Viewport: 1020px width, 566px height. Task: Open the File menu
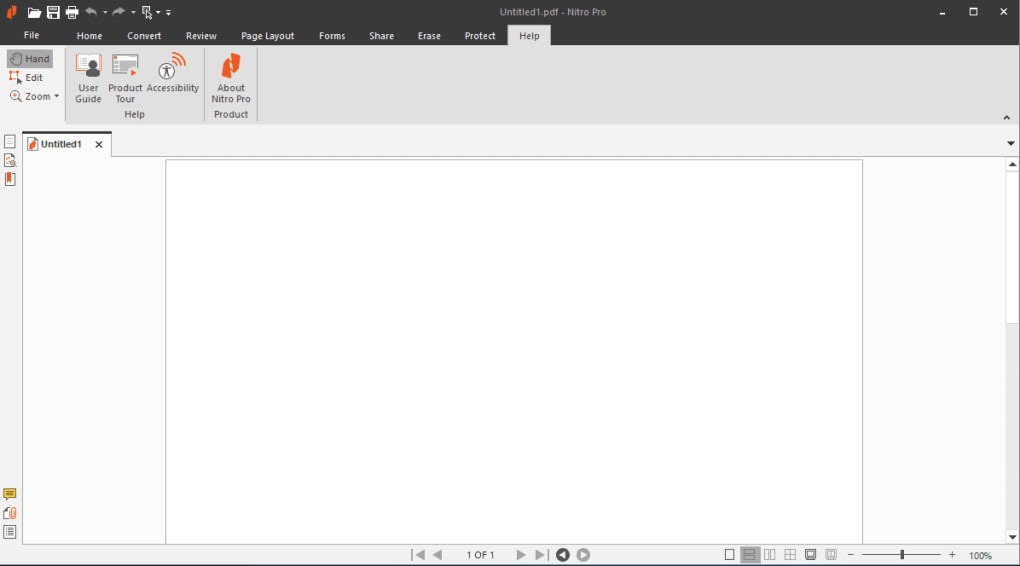pos(31,35)
